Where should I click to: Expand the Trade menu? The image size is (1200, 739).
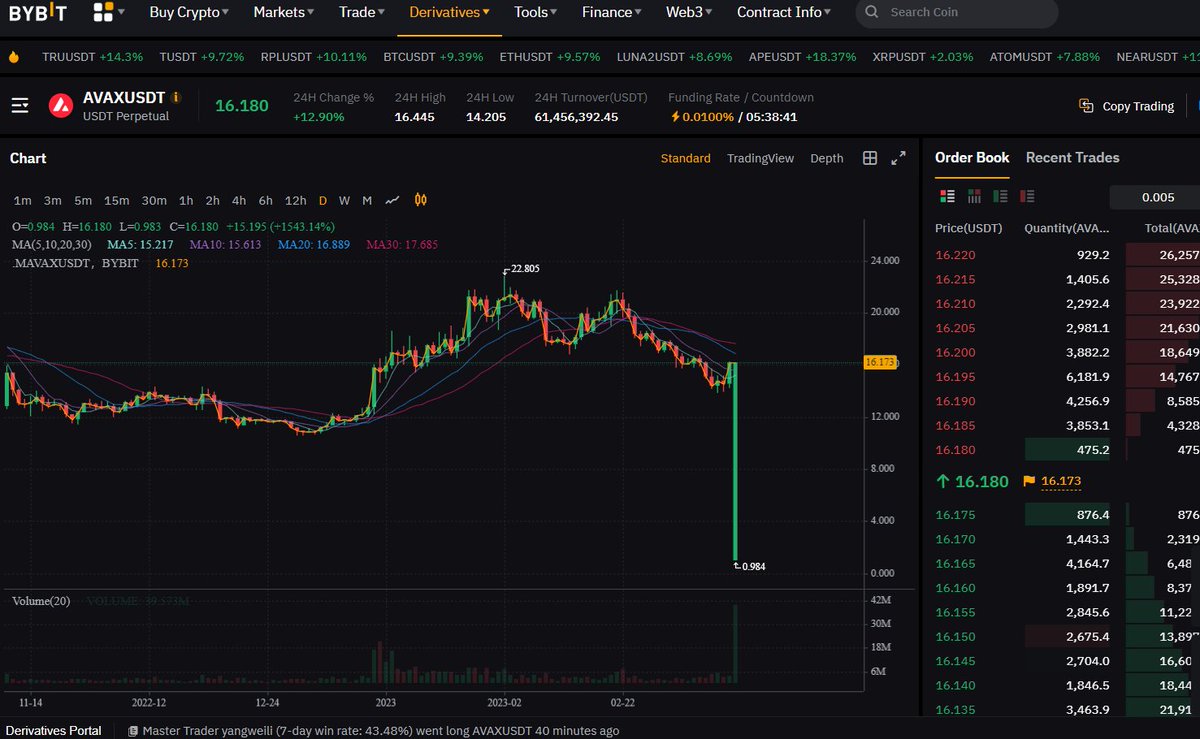[362, 12]
